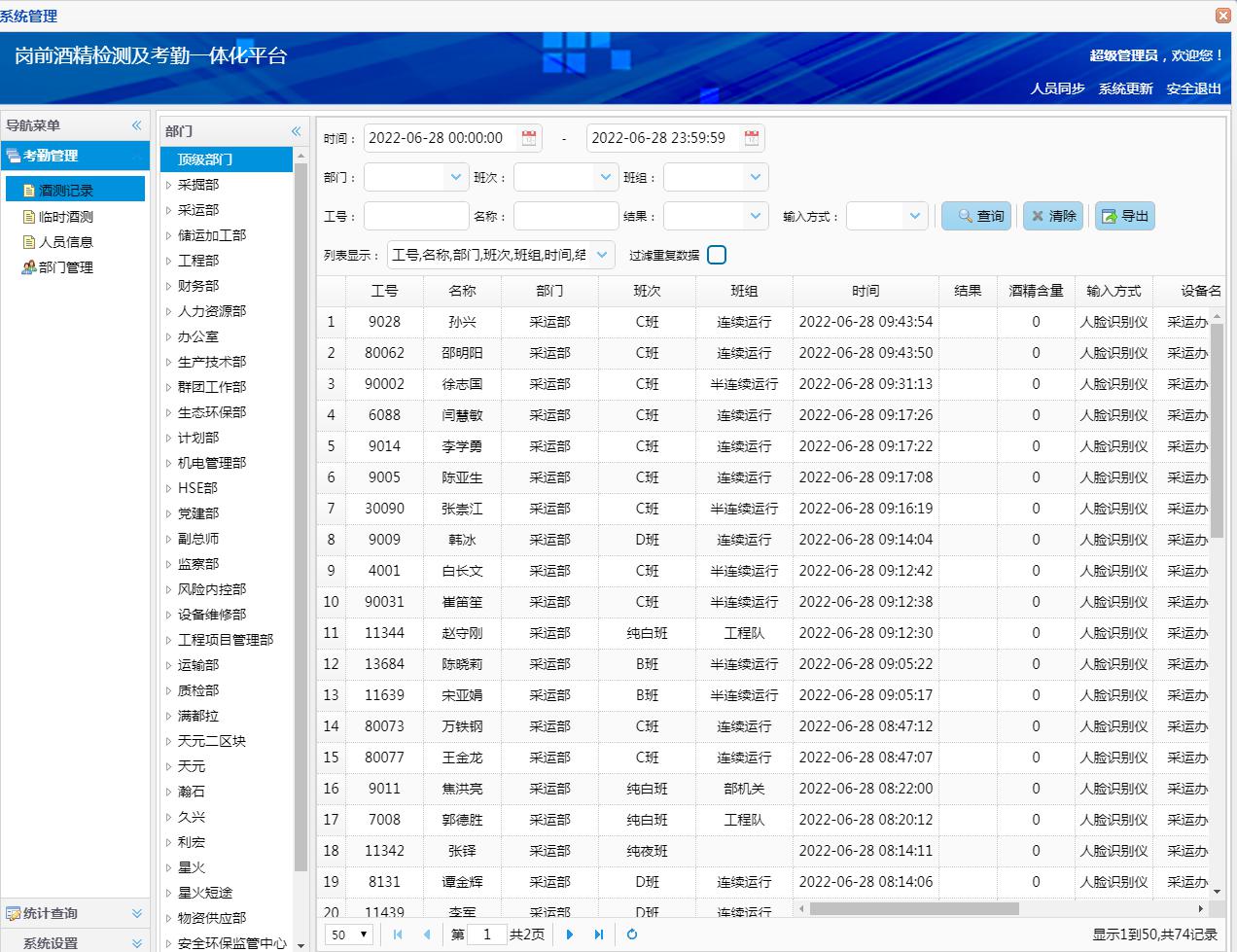Click the 系统管理 menu at top left

29,16
